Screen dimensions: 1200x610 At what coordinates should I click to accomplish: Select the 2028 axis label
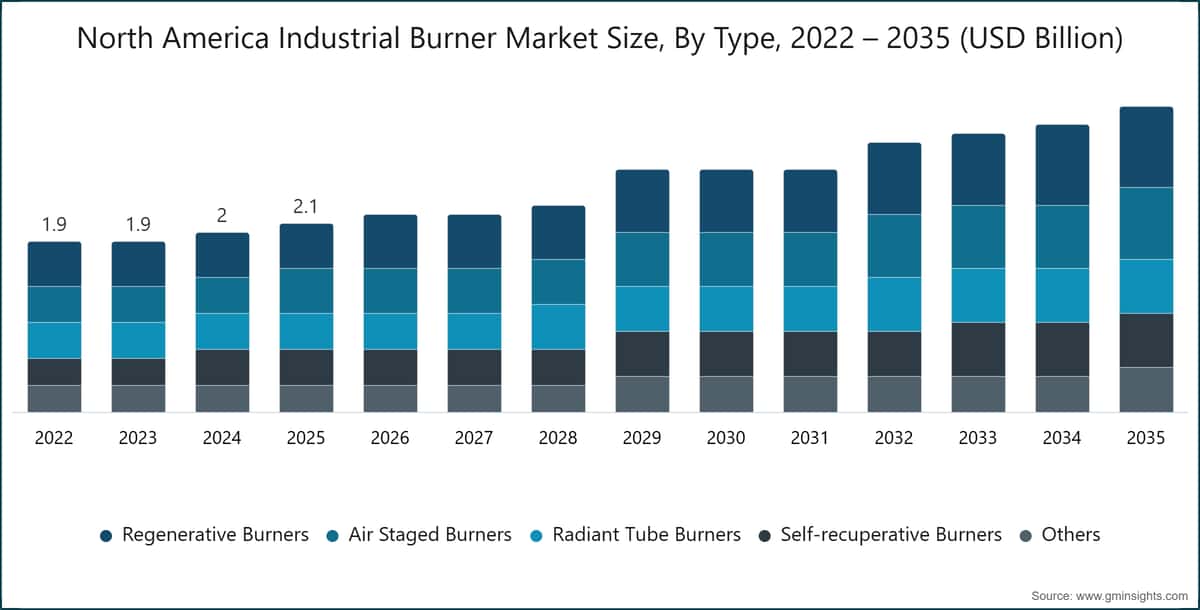[x=558, y=439]
